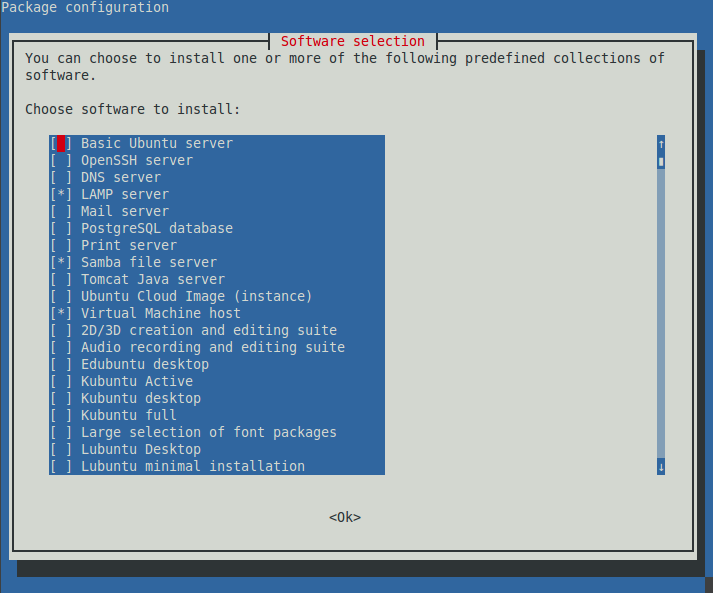Enable the Edubuntu desktop checkbox
The width and height of the screenshot is (713, 593).
pos(61,364)
